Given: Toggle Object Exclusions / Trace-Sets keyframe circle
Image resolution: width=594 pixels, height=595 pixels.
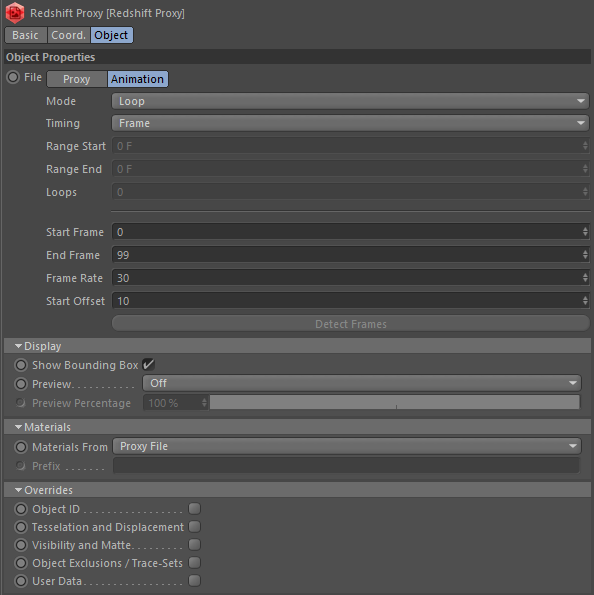Looking at the screenshot, I should (21, 563).
